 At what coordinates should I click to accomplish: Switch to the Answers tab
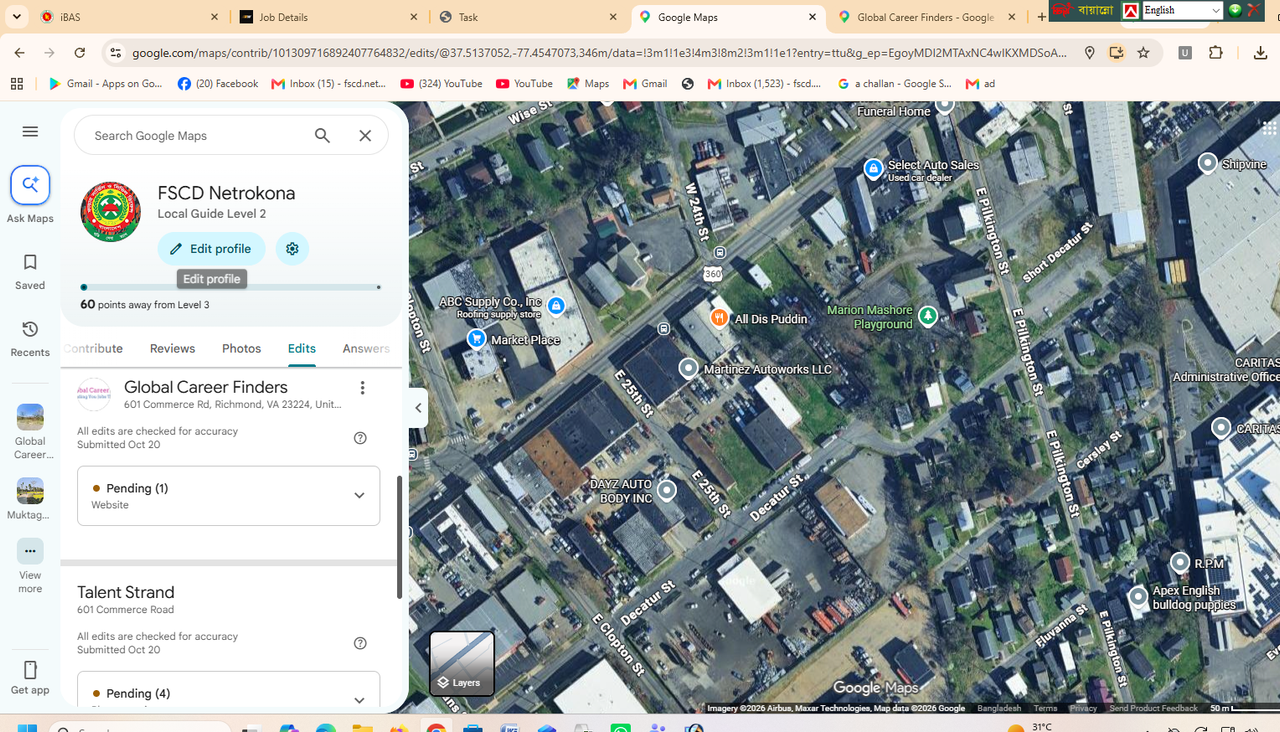click(x=366, y=348)
